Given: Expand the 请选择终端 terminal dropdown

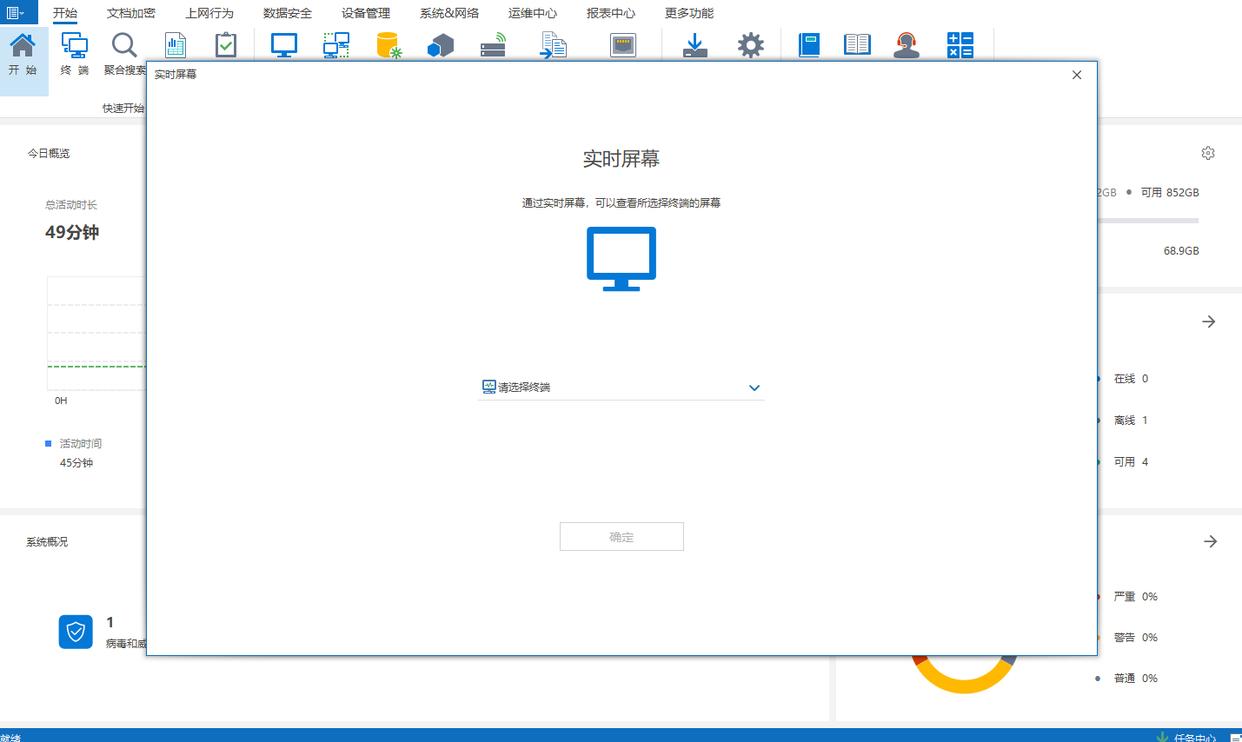Looking at the screenshot, I should pos(621,387).
